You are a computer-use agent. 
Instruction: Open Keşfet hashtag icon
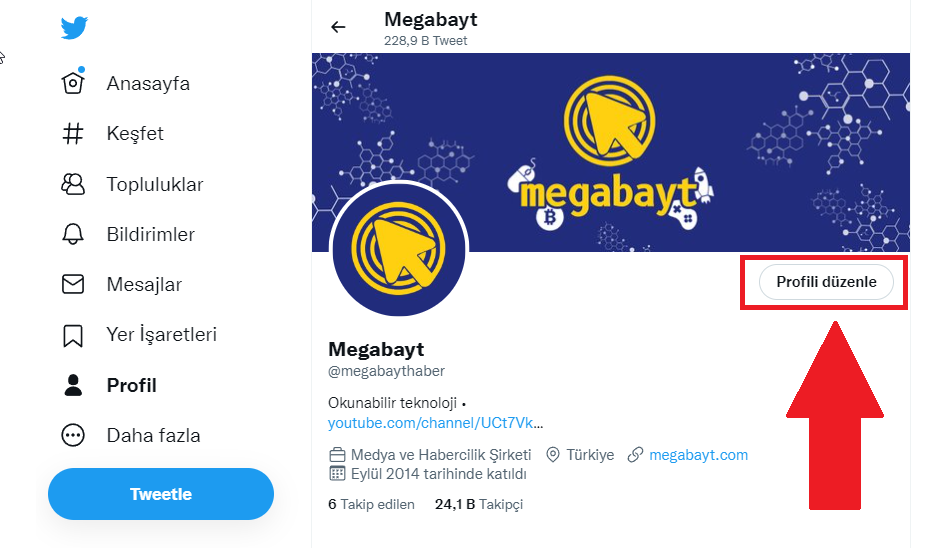(x=73, y=134)
